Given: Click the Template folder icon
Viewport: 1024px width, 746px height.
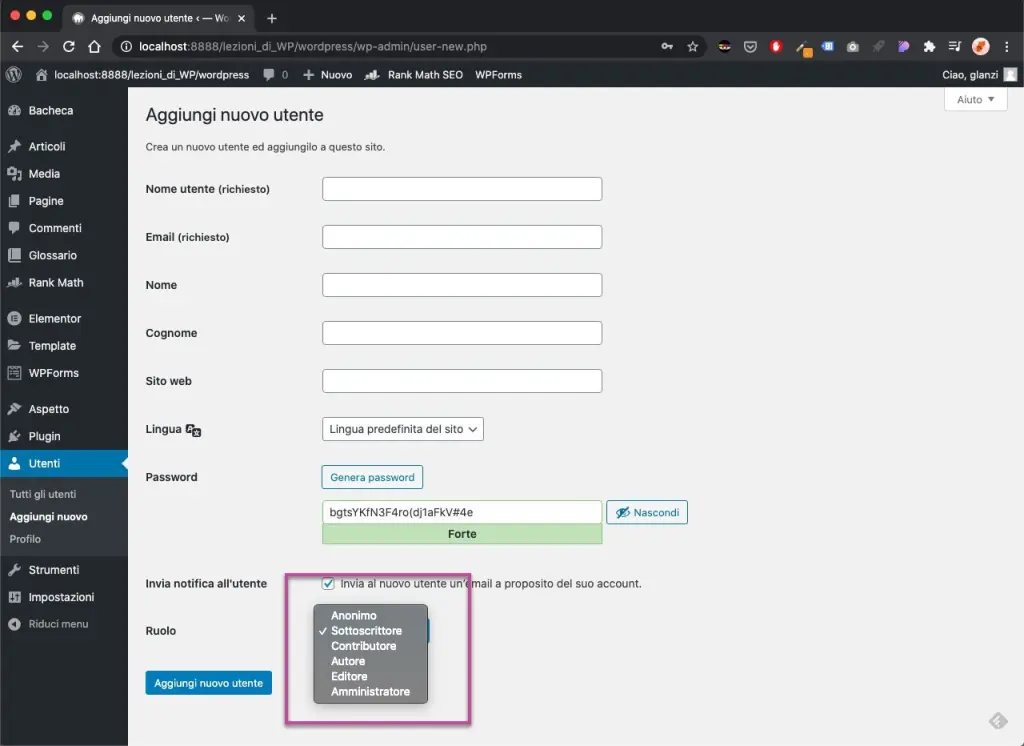Looking at the screenshot, I should tap(14, 346).
